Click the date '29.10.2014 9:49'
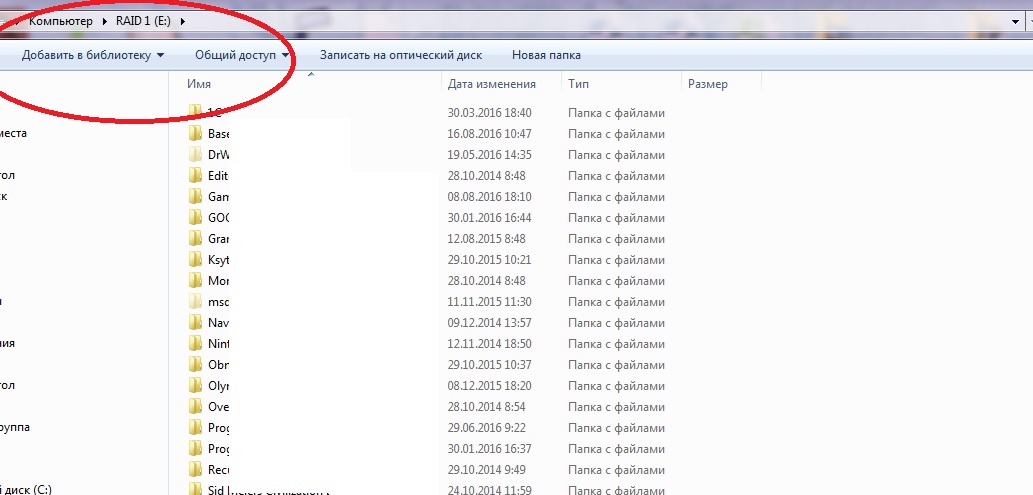1033x495 pixels. (486, 469)
